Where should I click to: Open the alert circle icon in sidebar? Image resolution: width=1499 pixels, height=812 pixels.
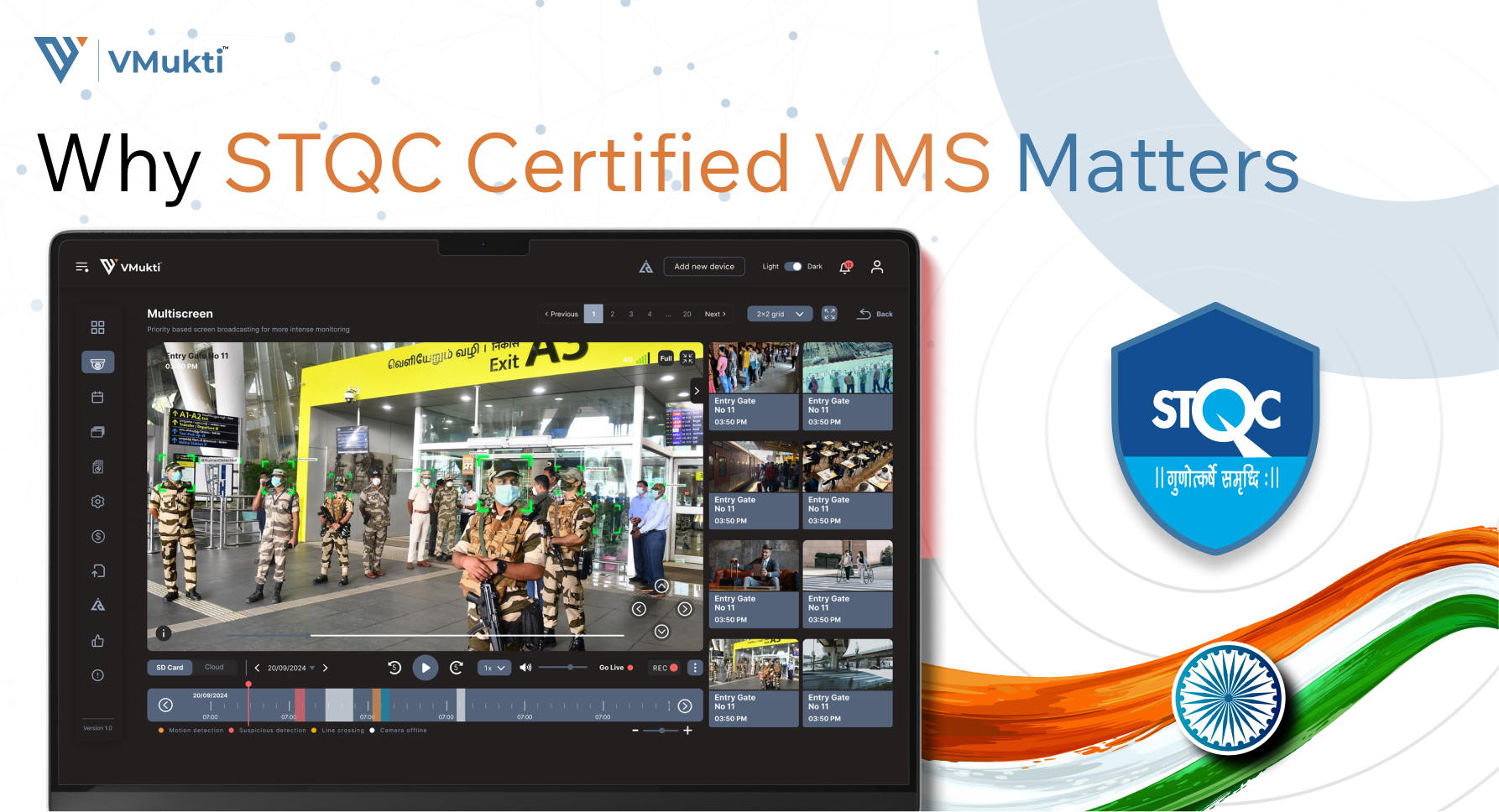click(x=98, y=675)
